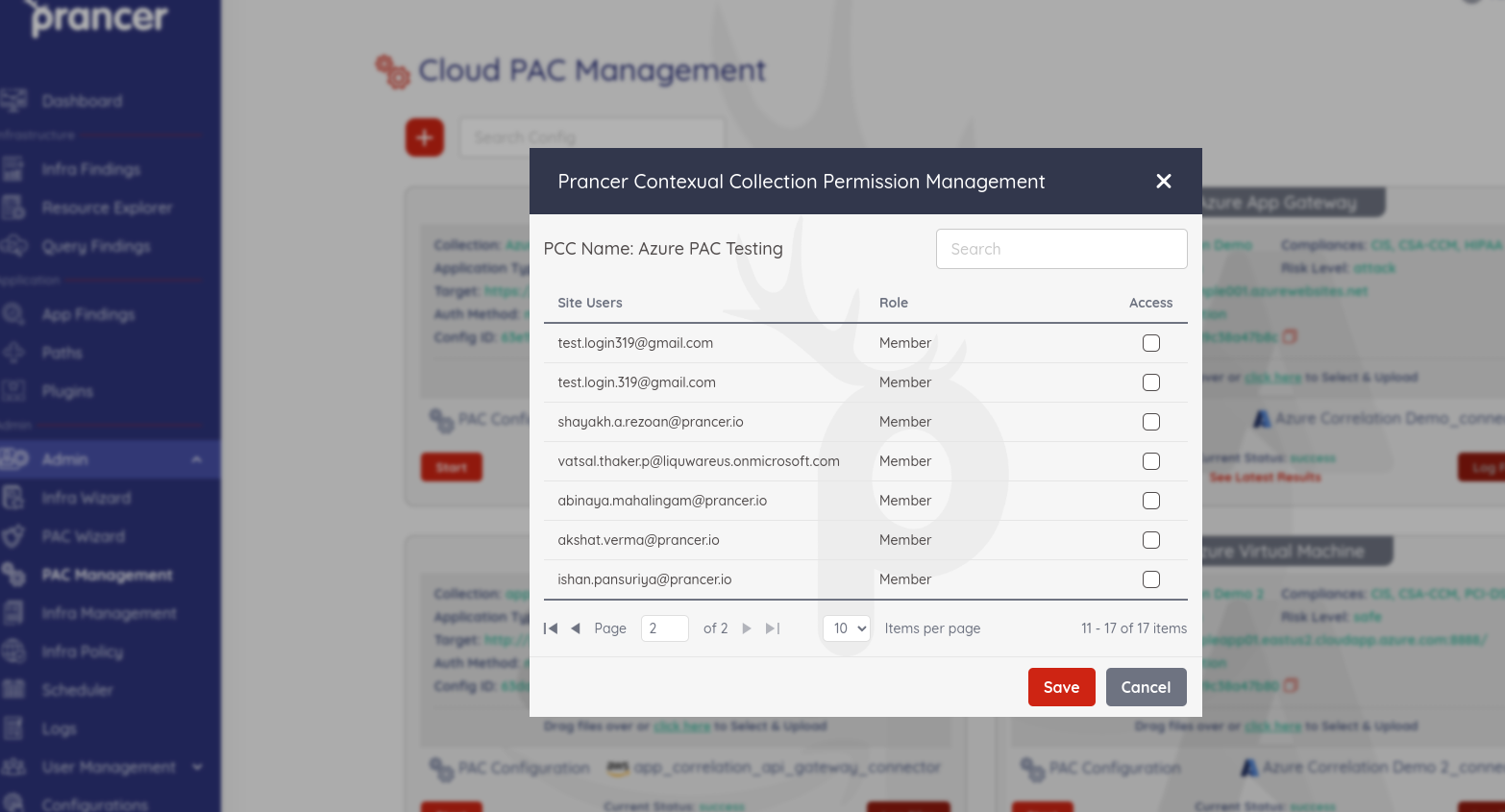Click User Management sidebar icon
Image resolution: width=1505 pixels, height=812 pixels.
pyautogui.click(x=13, y=767)
